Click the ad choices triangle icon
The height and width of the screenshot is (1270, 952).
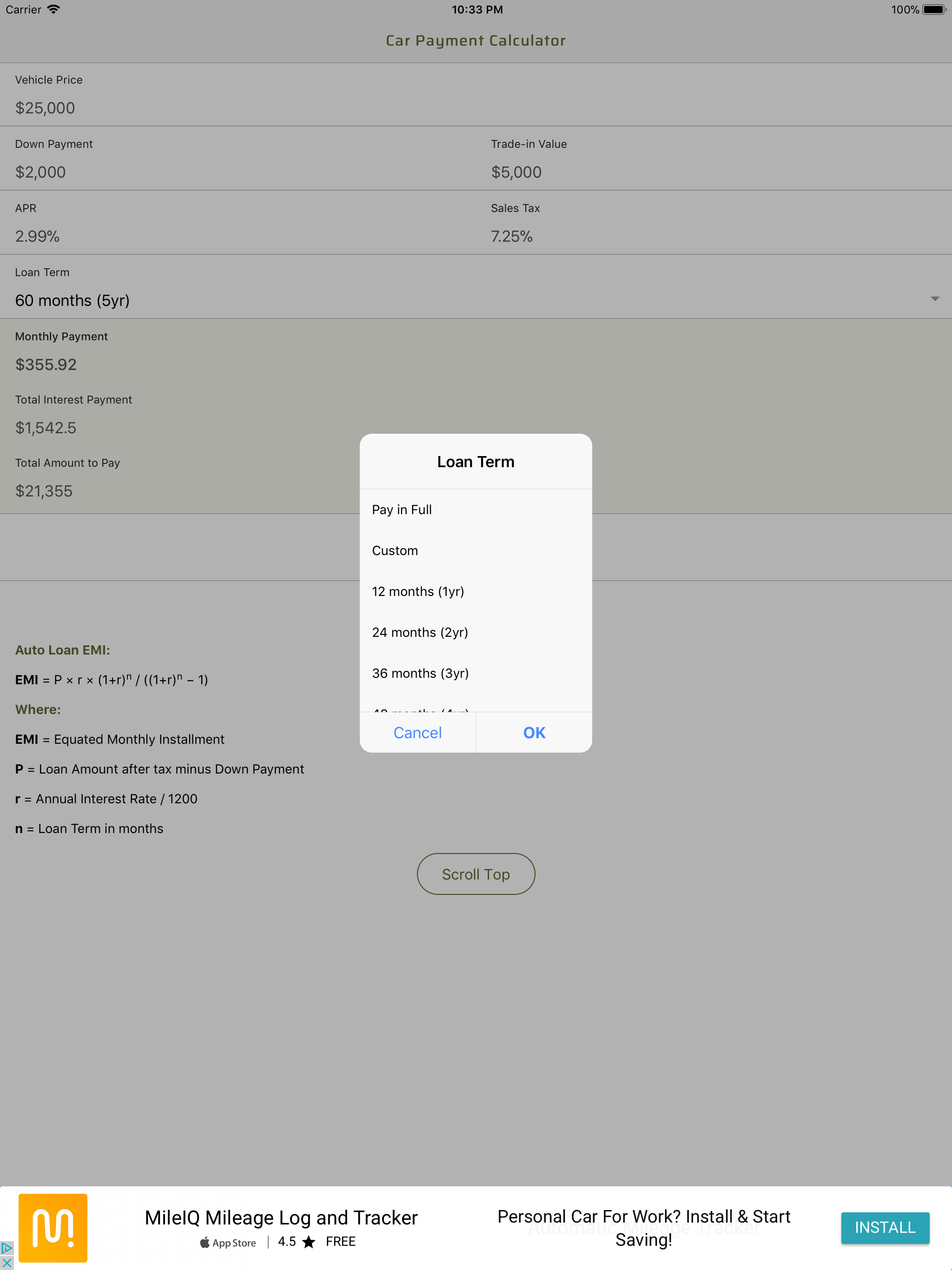7,1248
